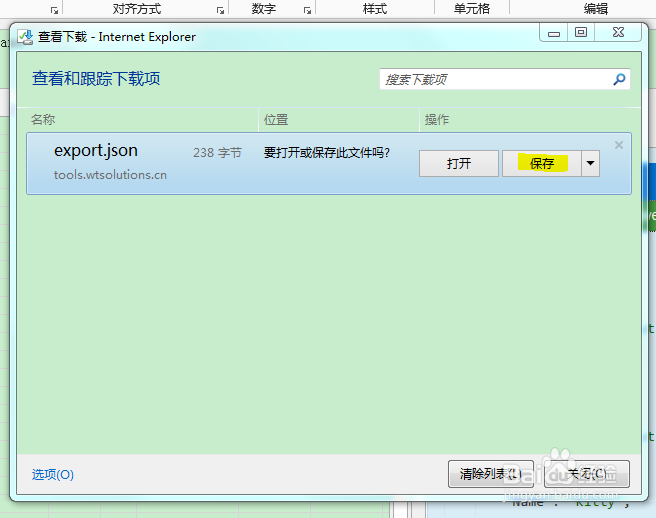Sort downloads by Name column header
656x518 pixels.
click(x=43, y=120)
